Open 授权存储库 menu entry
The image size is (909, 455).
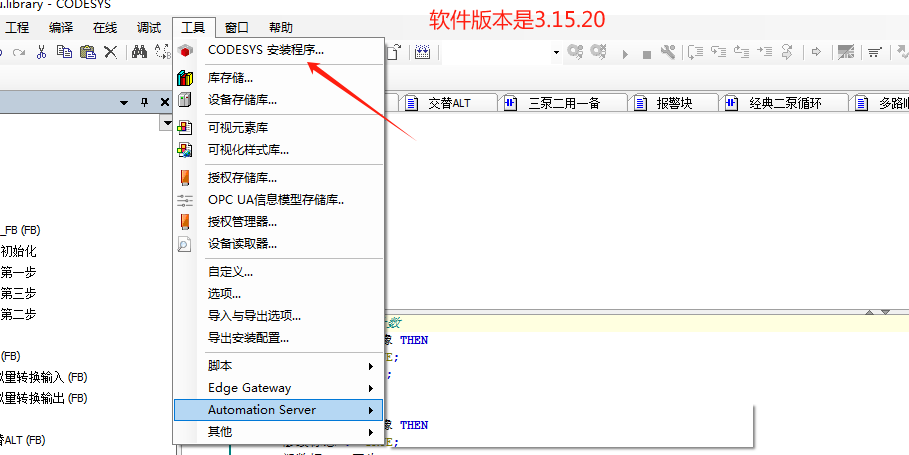pos(279,178)
